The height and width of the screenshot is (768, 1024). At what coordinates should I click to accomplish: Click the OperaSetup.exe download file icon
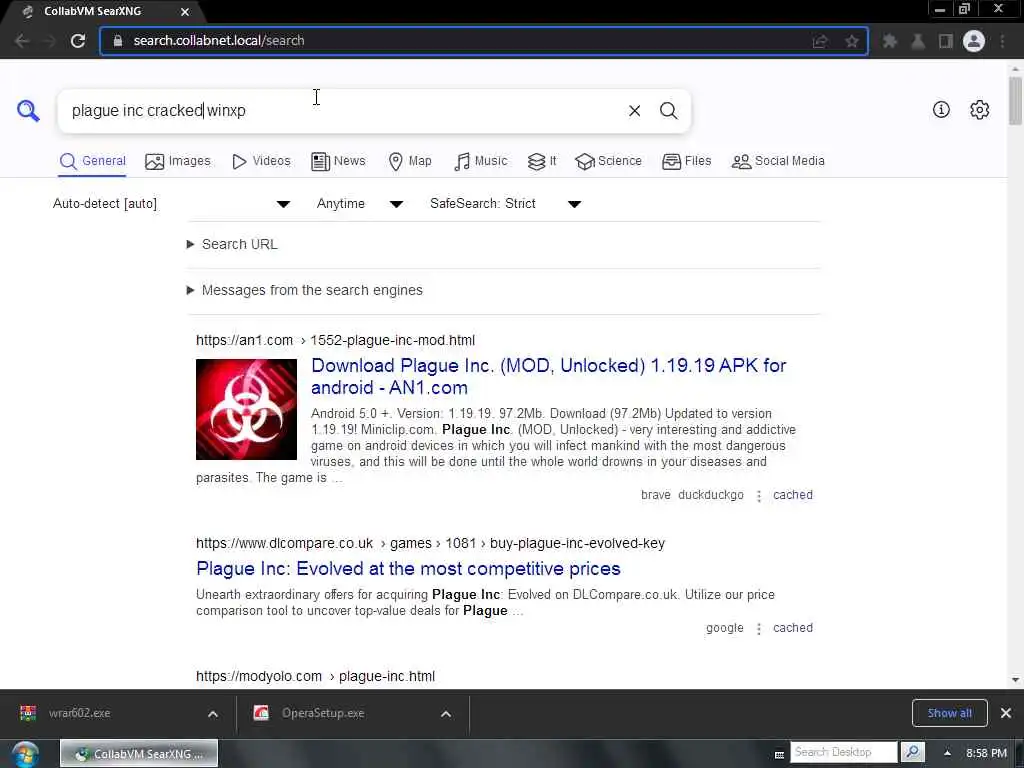[261, 713]
